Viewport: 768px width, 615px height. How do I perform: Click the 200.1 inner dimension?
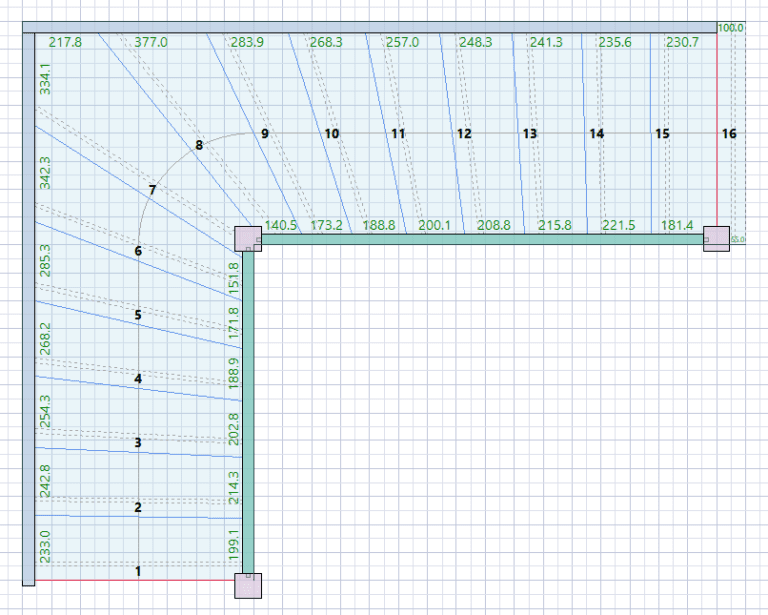click(x=434, y=225)
